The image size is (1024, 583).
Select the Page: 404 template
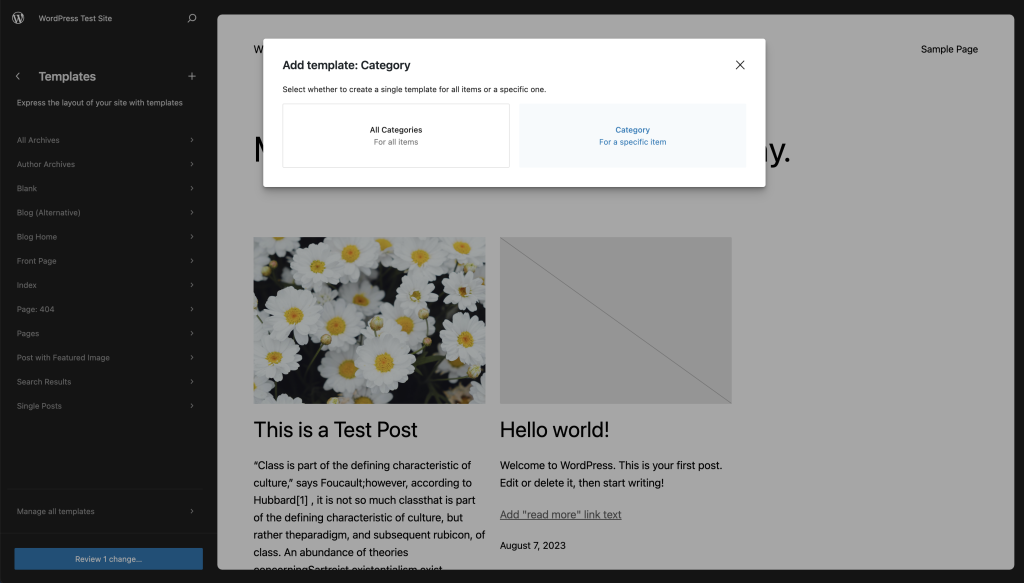coord(36,309)
